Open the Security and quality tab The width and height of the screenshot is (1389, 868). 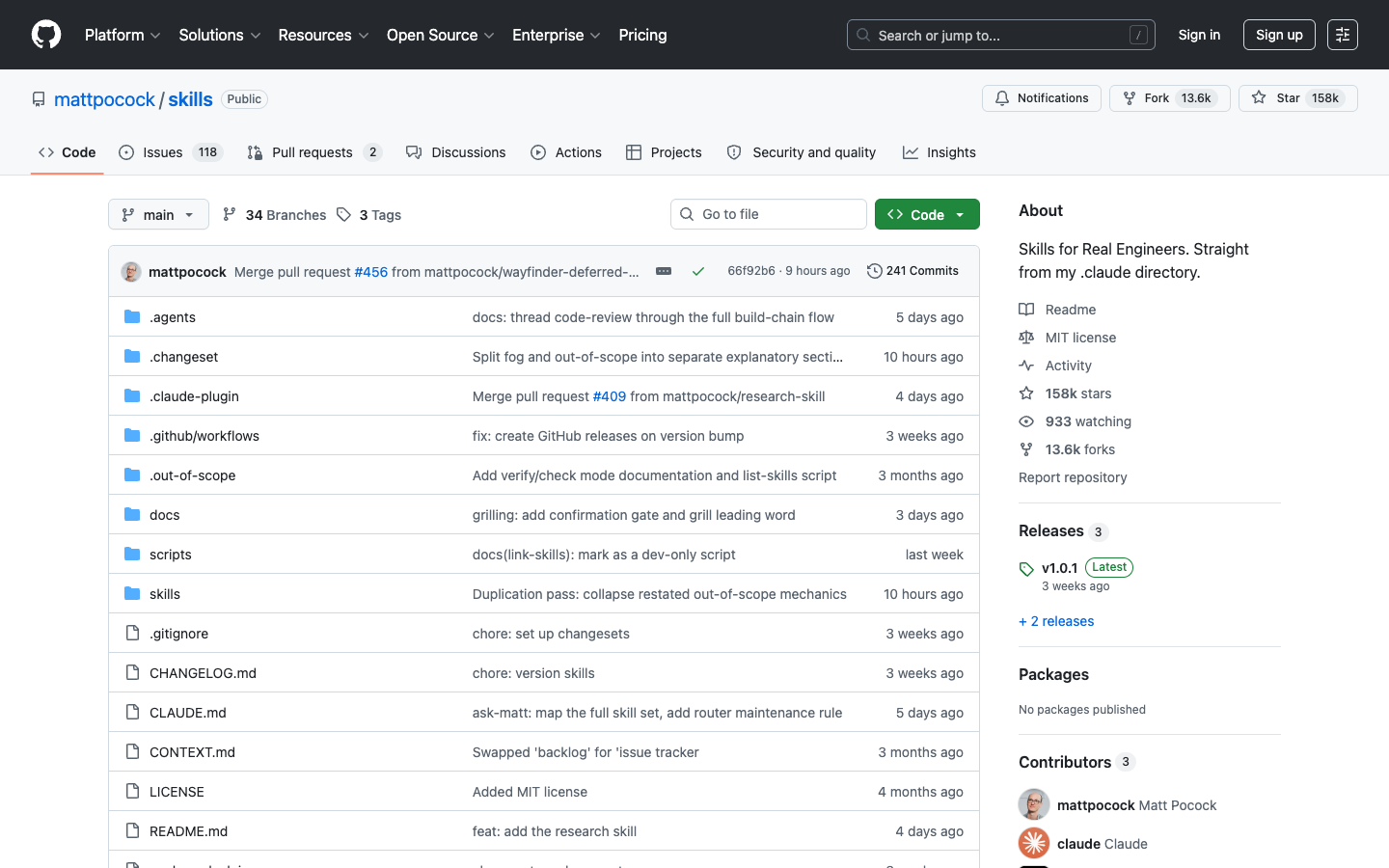click(x=802, y=152)
